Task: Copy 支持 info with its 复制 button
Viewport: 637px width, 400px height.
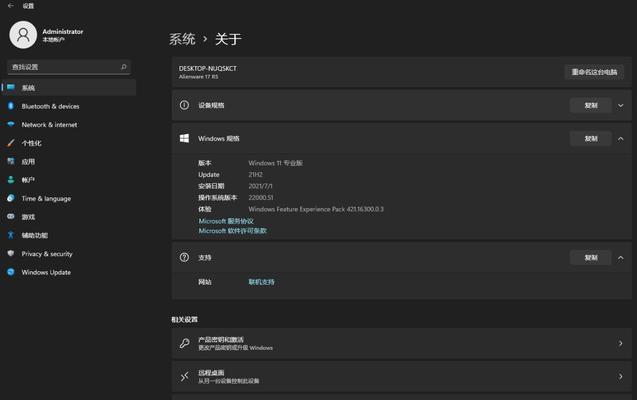Action: (x=591, y=258)
